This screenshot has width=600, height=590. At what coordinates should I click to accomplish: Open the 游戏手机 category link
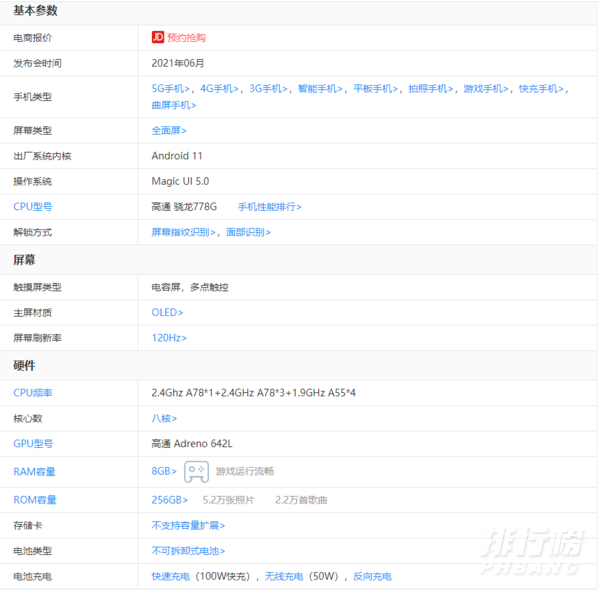click(x=486, y=89)
